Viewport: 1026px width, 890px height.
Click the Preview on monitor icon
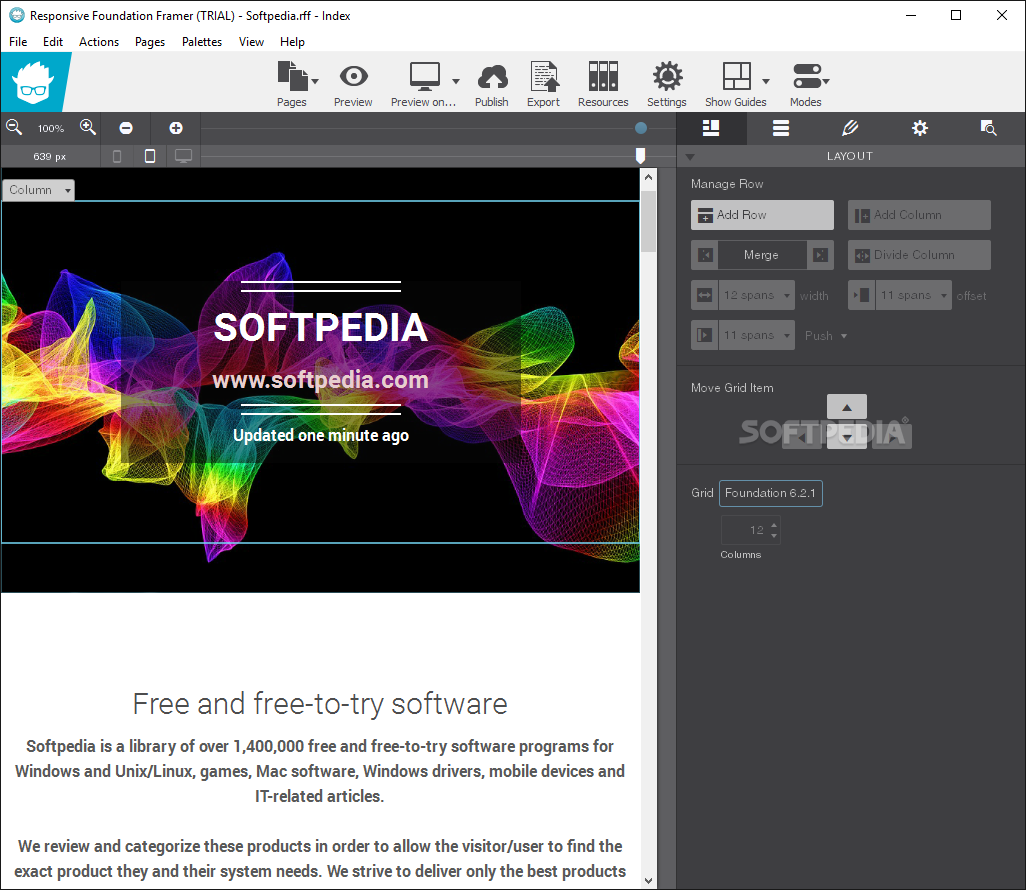coord(425,77)
